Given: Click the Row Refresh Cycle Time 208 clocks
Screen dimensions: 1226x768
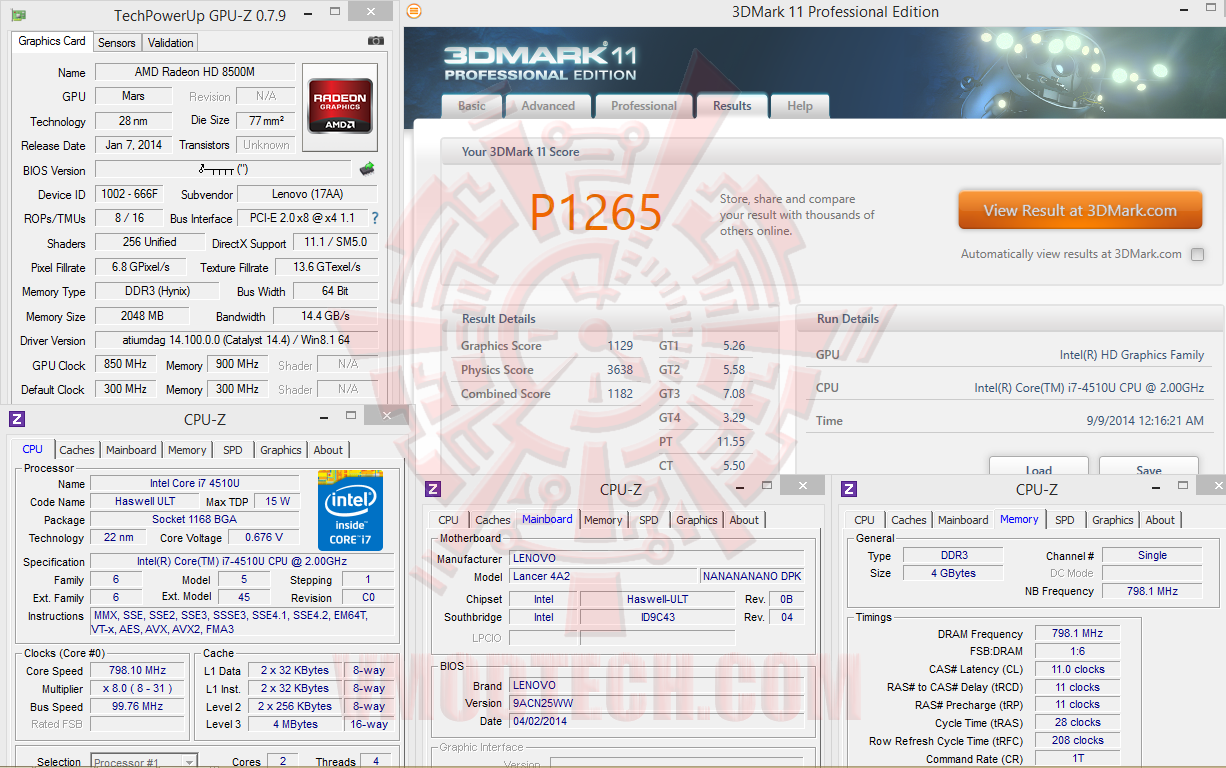Looking at the screenshot, I should point(1076,741).
